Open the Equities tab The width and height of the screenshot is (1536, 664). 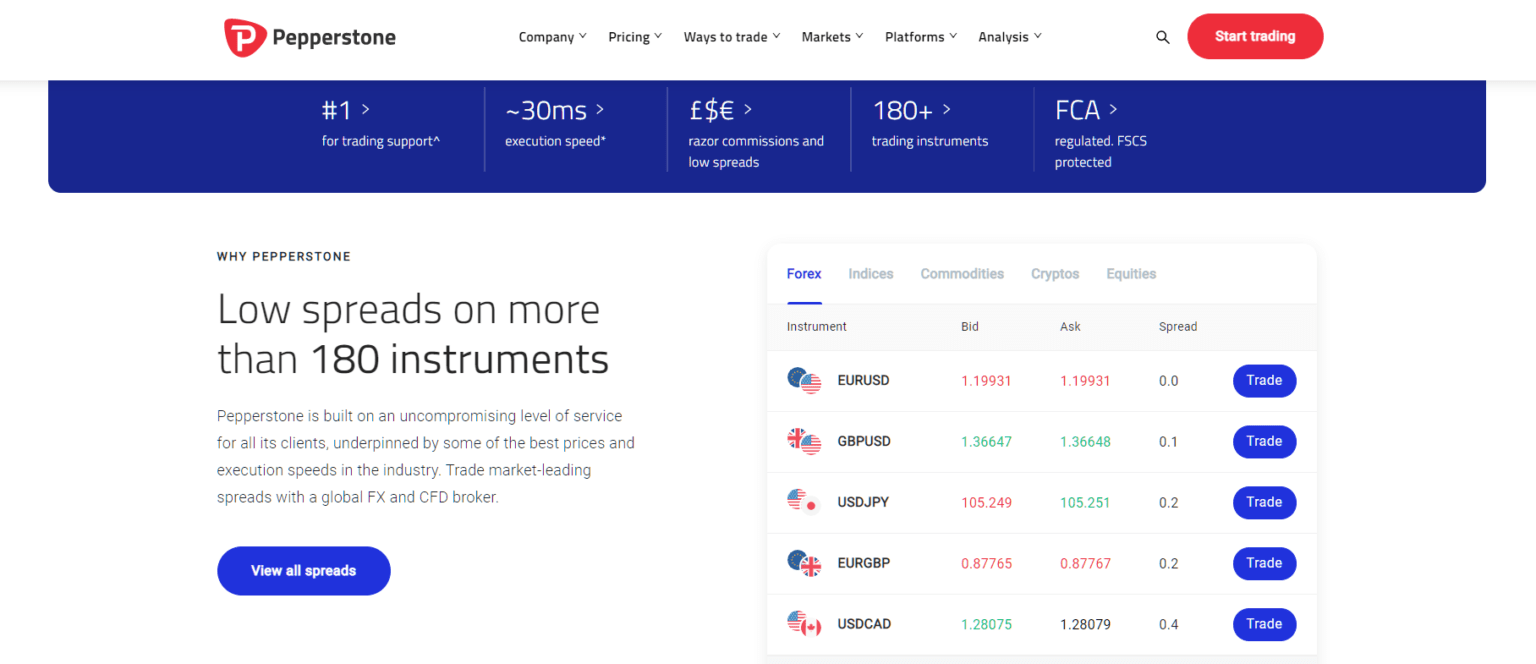(x=1130, y=273)
